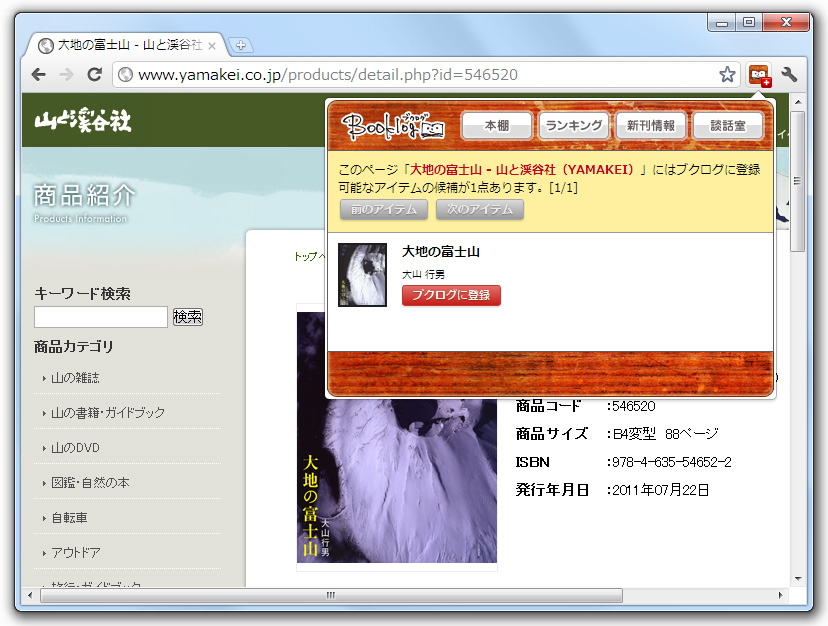This screenshot has width=828, height=626.
Task: Open the 談話室 tab in Booklog popup
Action: tap(728, 126)
